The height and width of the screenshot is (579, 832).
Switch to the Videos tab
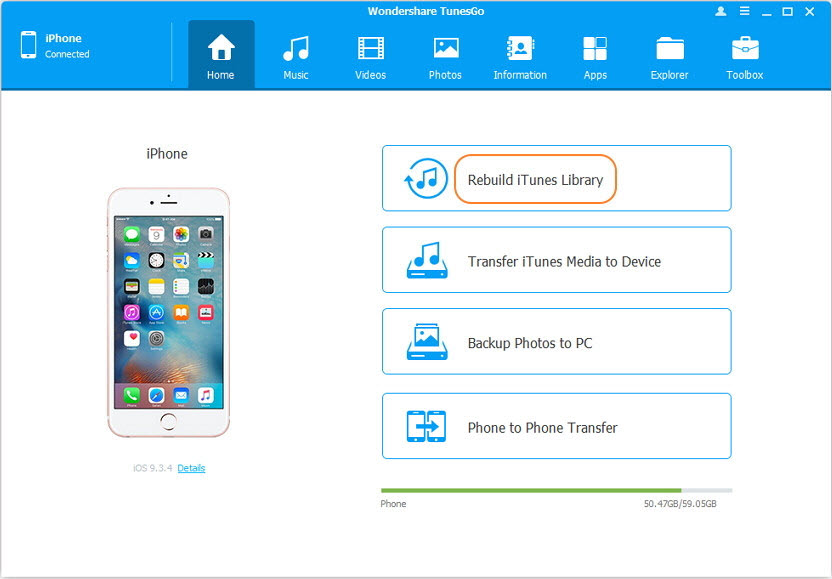coord(370,56)
